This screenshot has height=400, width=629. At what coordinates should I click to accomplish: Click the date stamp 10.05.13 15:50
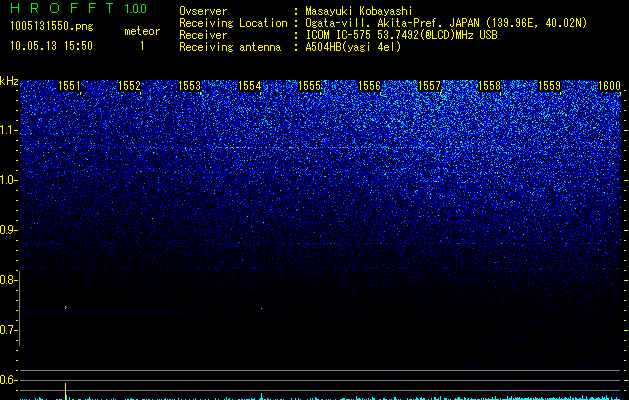51,46
